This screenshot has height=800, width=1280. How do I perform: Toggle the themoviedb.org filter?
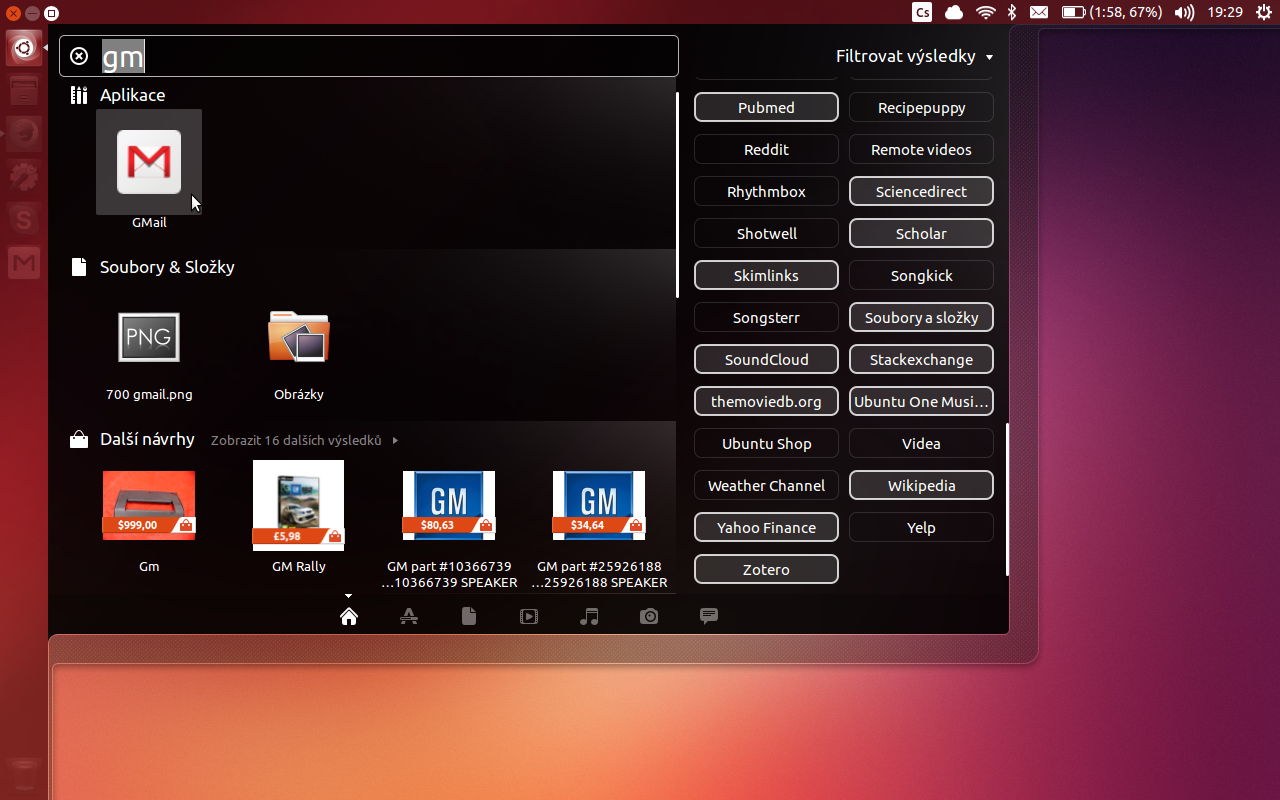point(766,401)
